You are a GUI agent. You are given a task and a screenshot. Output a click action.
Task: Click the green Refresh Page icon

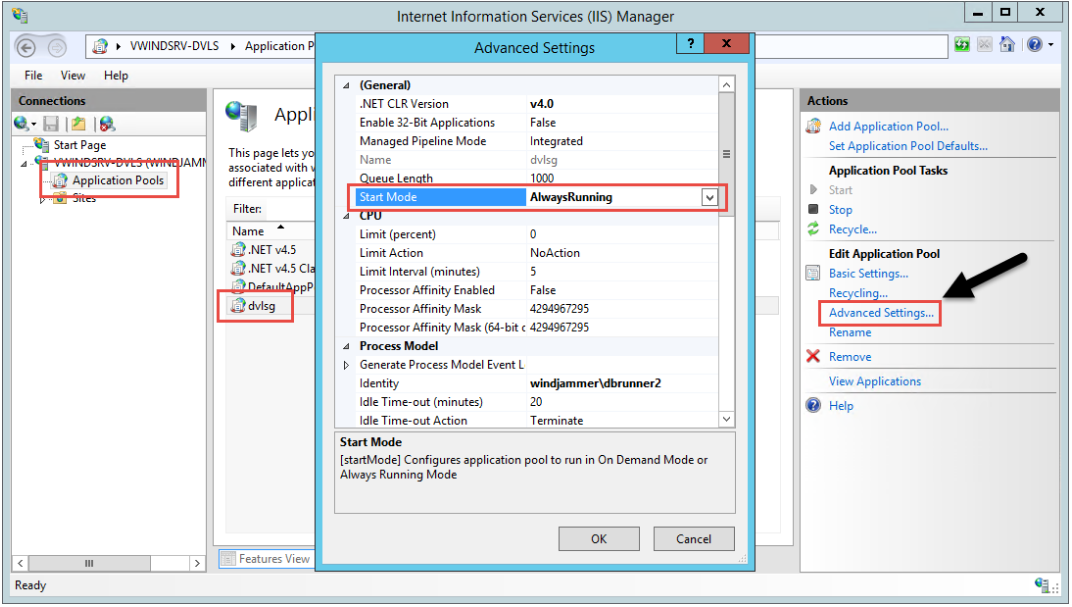click(x=962, y=45)
